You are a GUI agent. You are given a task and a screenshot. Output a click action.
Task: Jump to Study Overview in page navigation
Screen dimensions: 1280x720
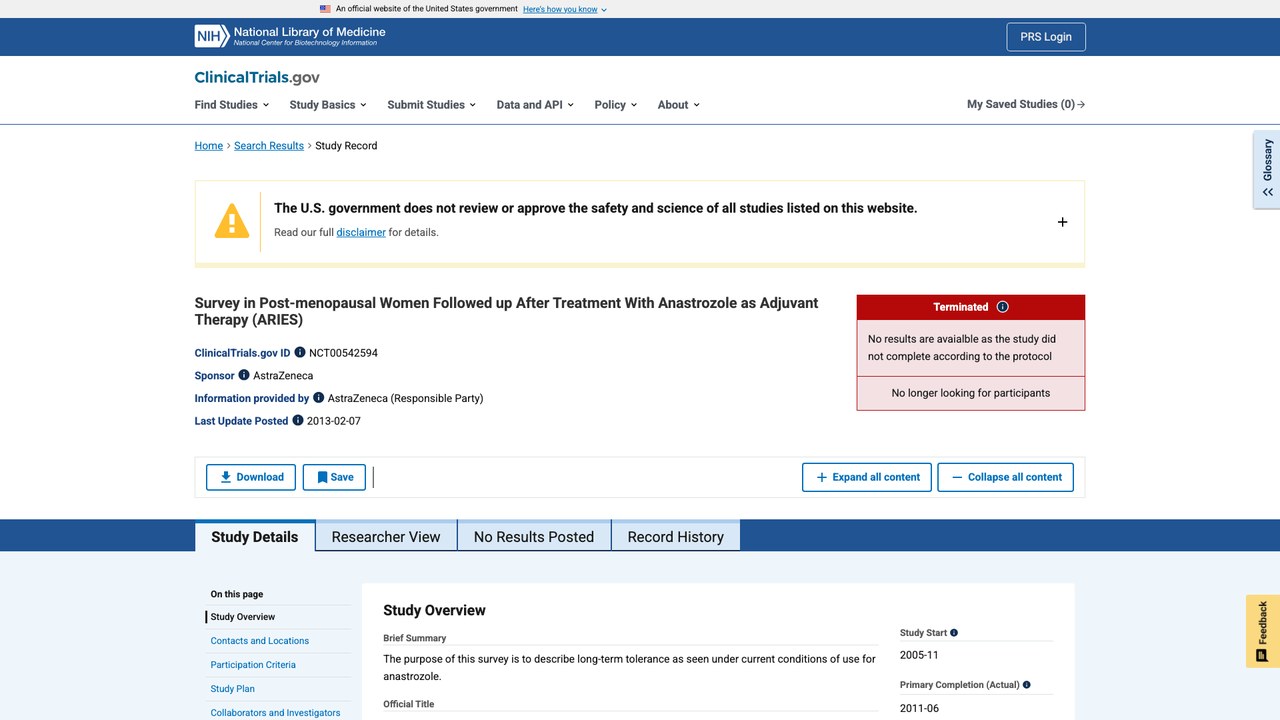point(243,617)
